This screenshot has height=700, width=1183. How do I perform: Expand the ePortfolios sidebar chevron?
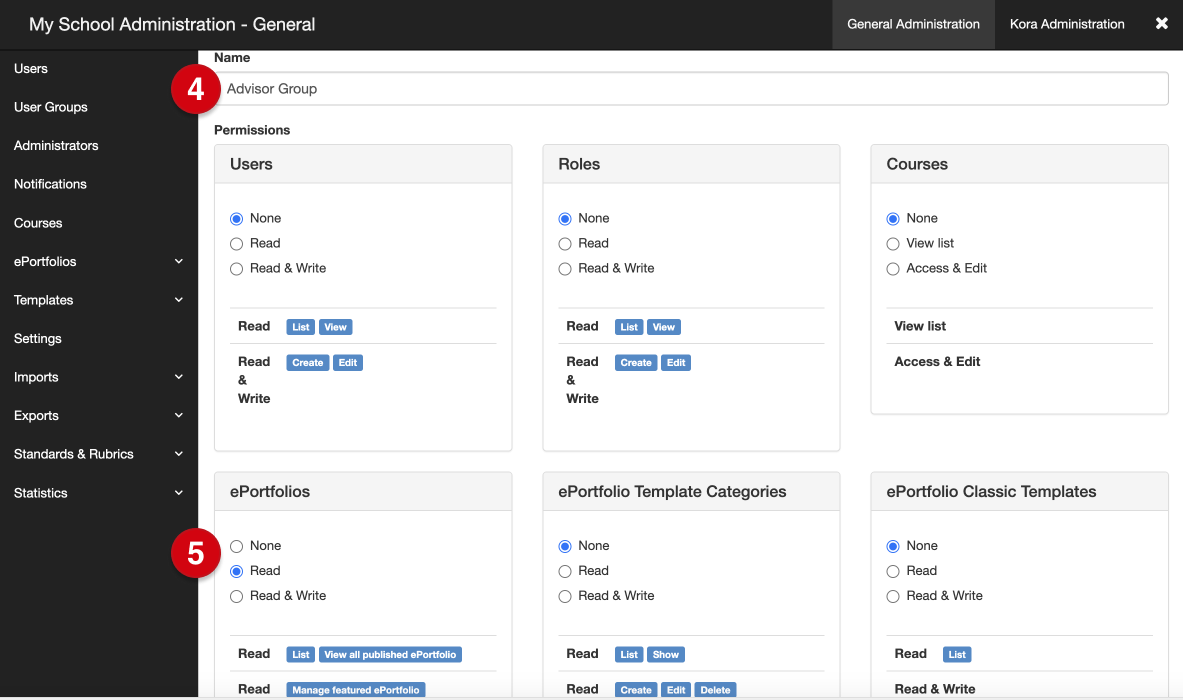[x=179, y=262]
